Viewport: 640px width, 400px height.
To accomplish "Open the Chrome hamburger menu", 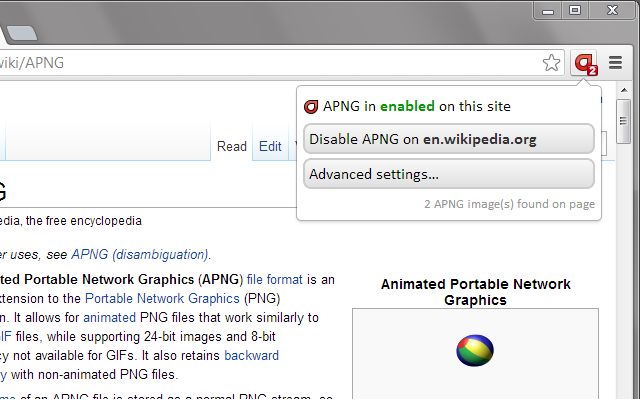I will click(x=615, y=63).
